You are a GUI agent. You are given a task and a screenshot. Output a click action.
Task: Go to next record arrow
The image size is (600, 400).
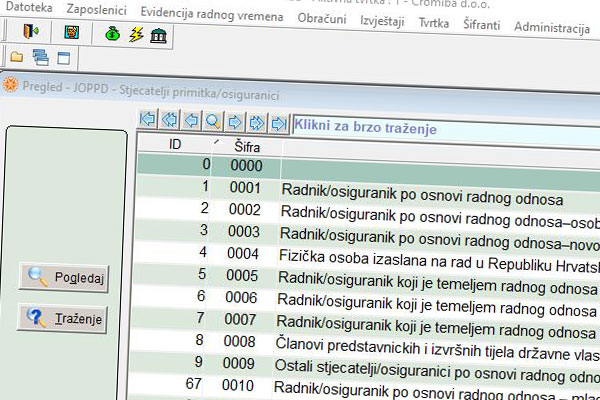tap(235, 122)
